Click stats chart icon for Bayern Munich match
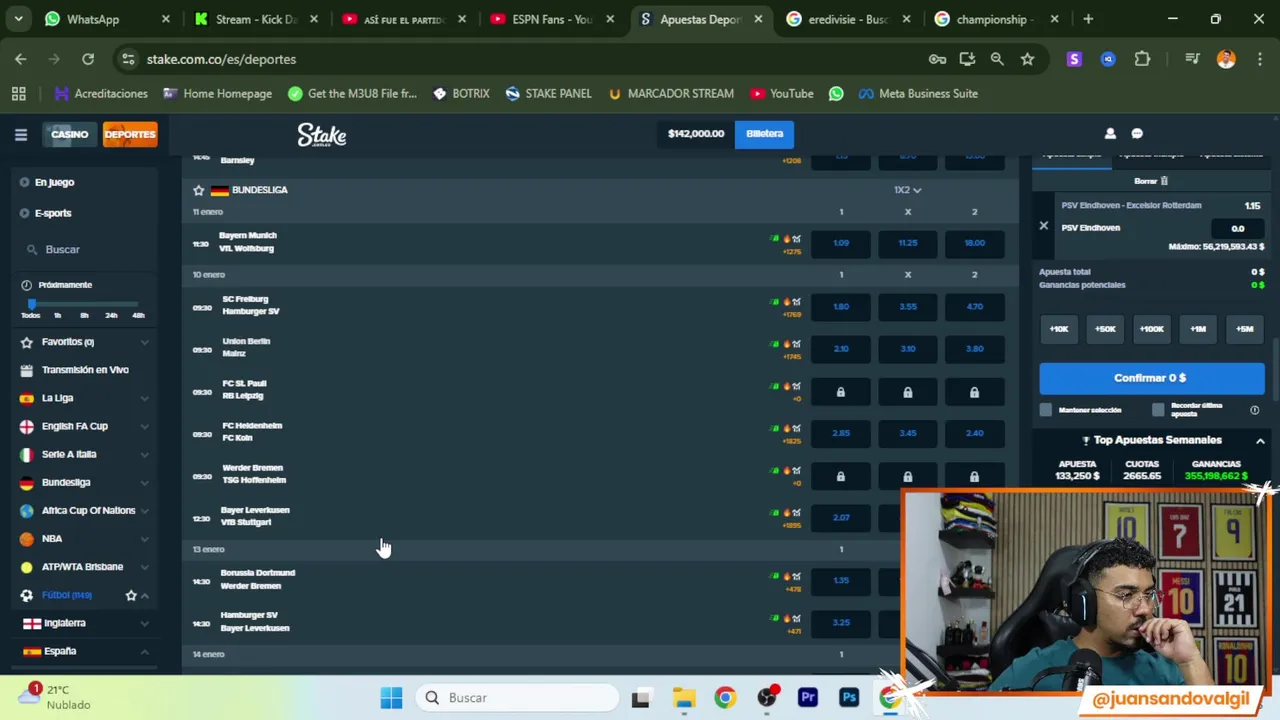 click(x=797, y=239)
